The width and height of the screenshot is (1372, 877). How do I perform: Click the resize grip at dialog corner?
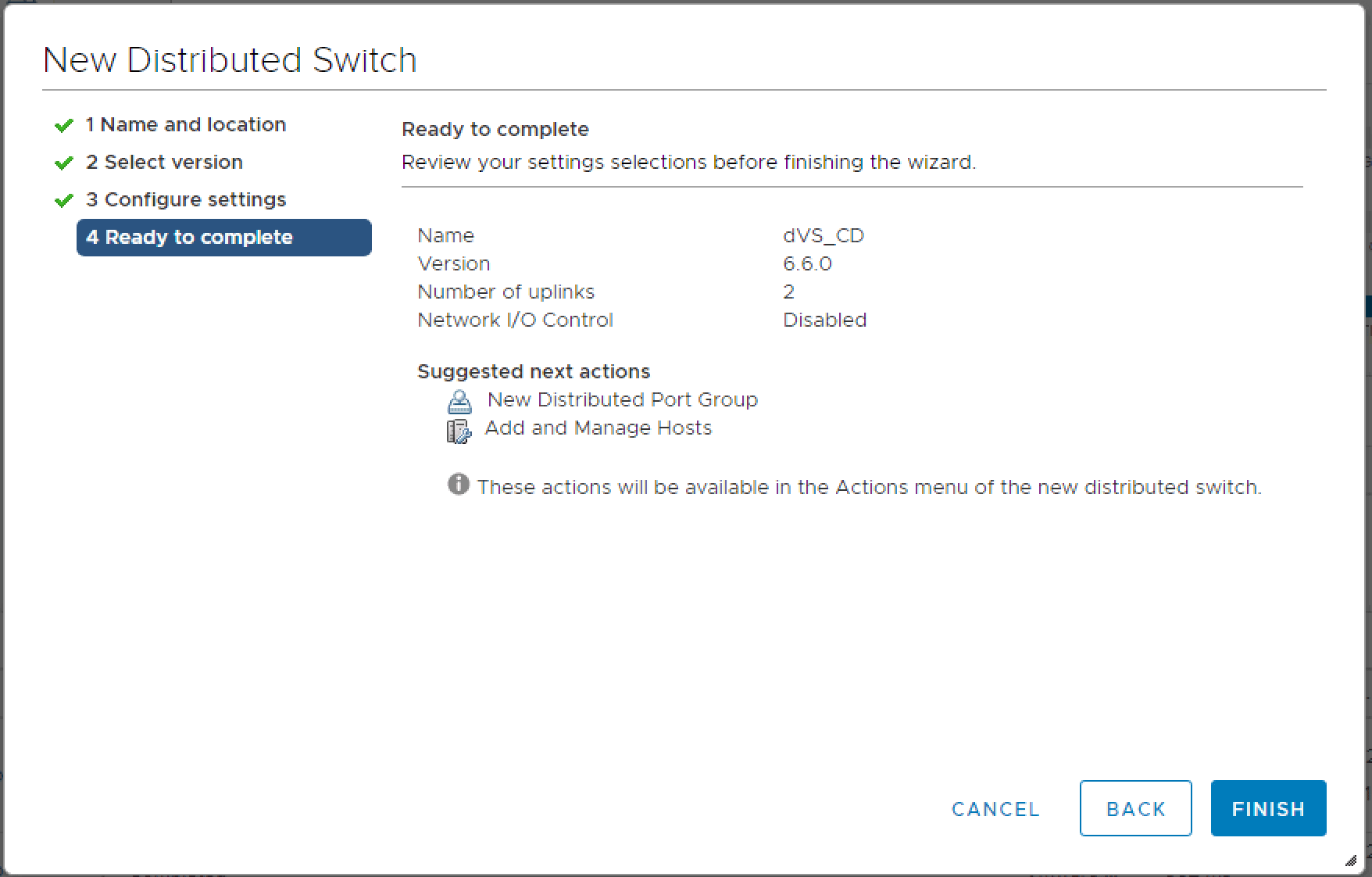coord(1351,861)
